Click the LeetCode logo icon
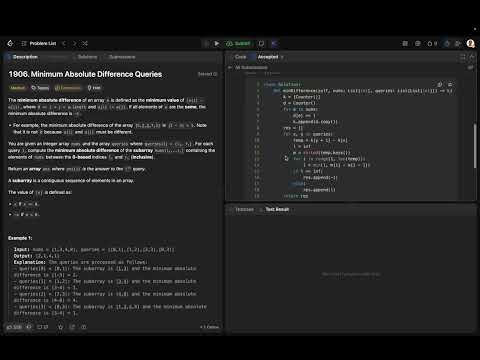 [x=10, y=43]
